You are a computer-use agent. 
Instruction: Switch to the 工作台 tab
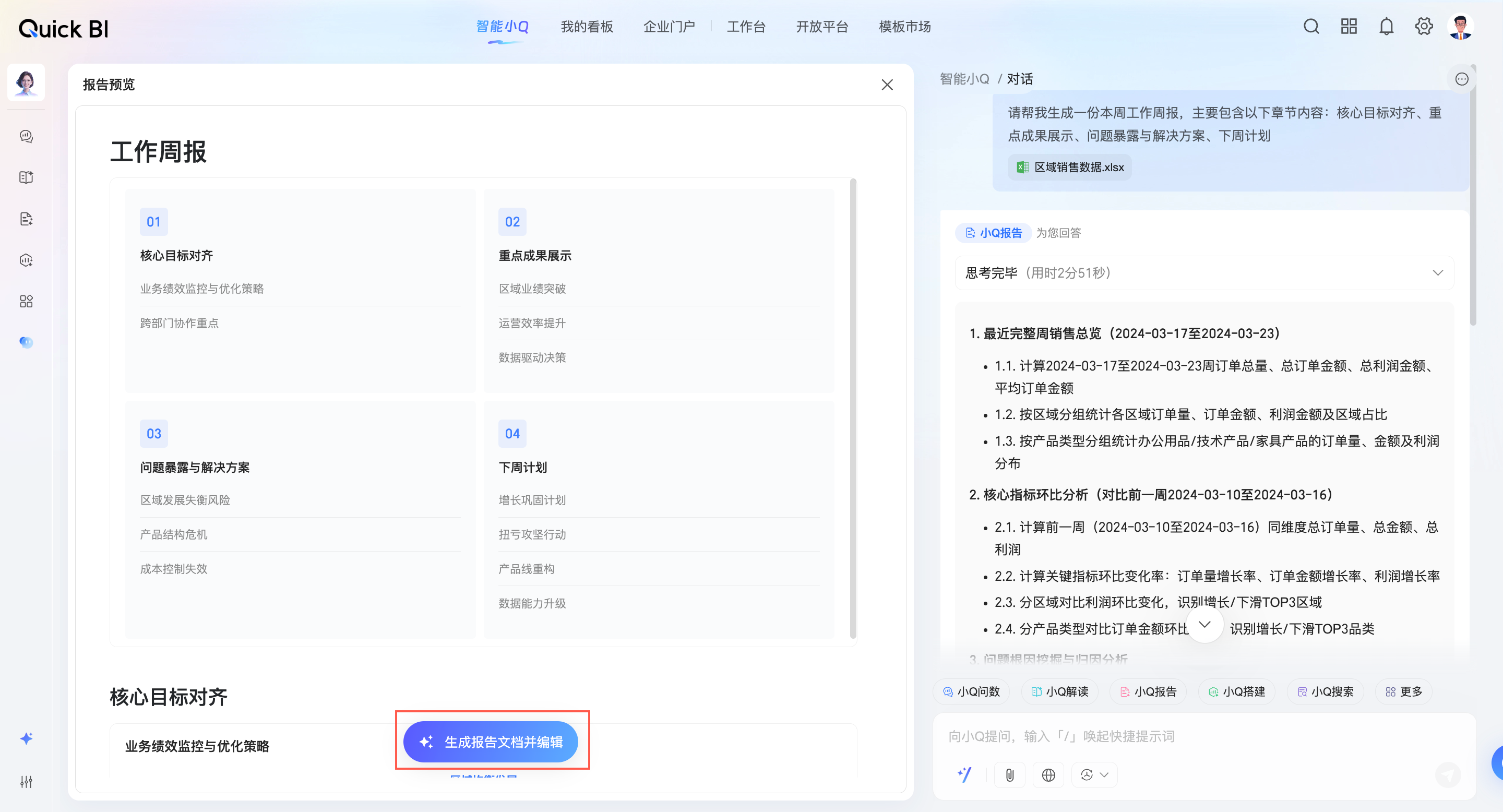746,27
